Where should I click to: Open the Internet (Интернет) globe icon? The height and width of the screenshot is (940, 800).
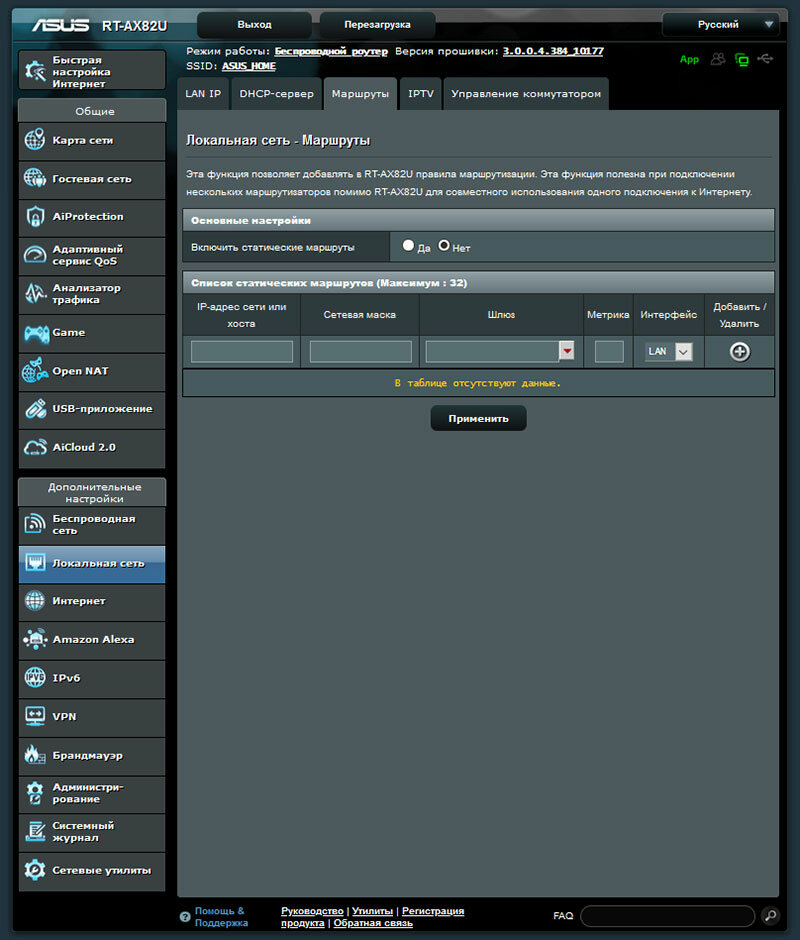point(35,601)
